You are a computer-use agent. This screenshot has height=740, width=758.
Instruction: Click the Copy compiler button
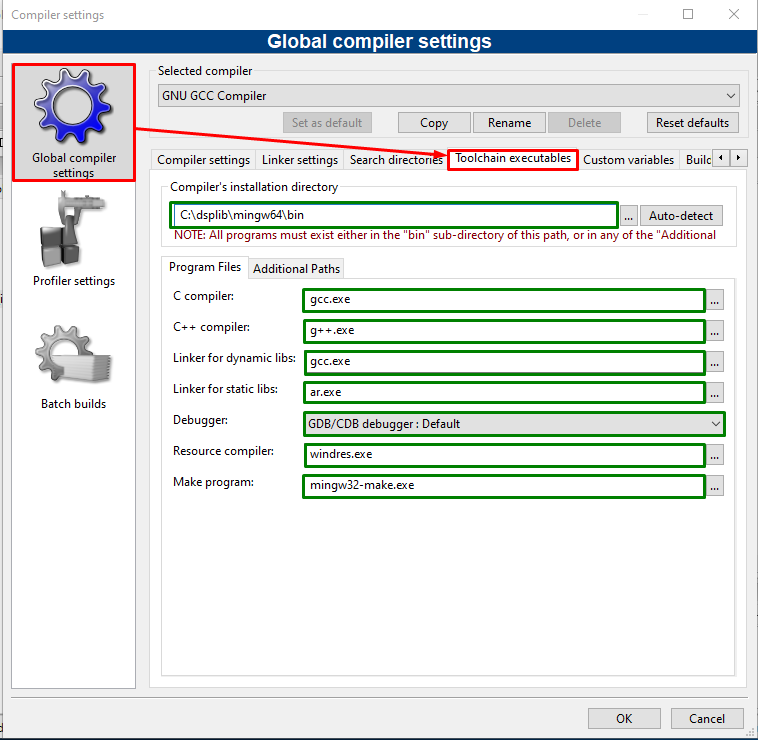pos(434,123)
